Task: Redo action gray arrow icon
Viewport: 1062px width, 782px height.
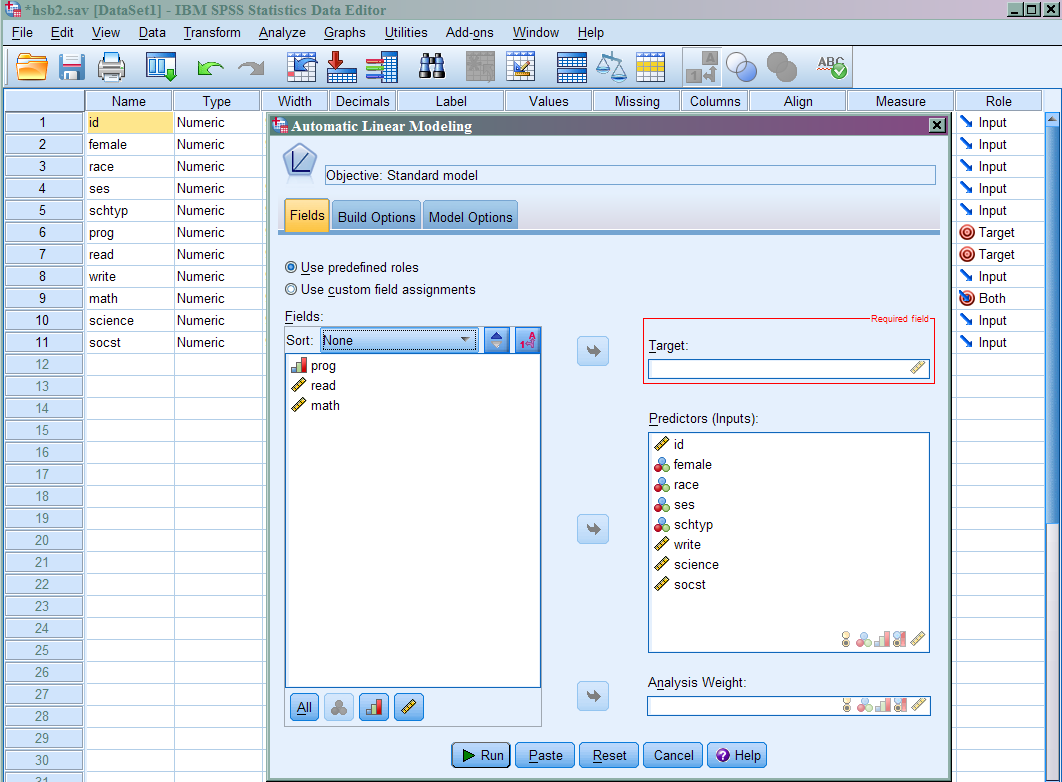Action: tap(251, 68)
